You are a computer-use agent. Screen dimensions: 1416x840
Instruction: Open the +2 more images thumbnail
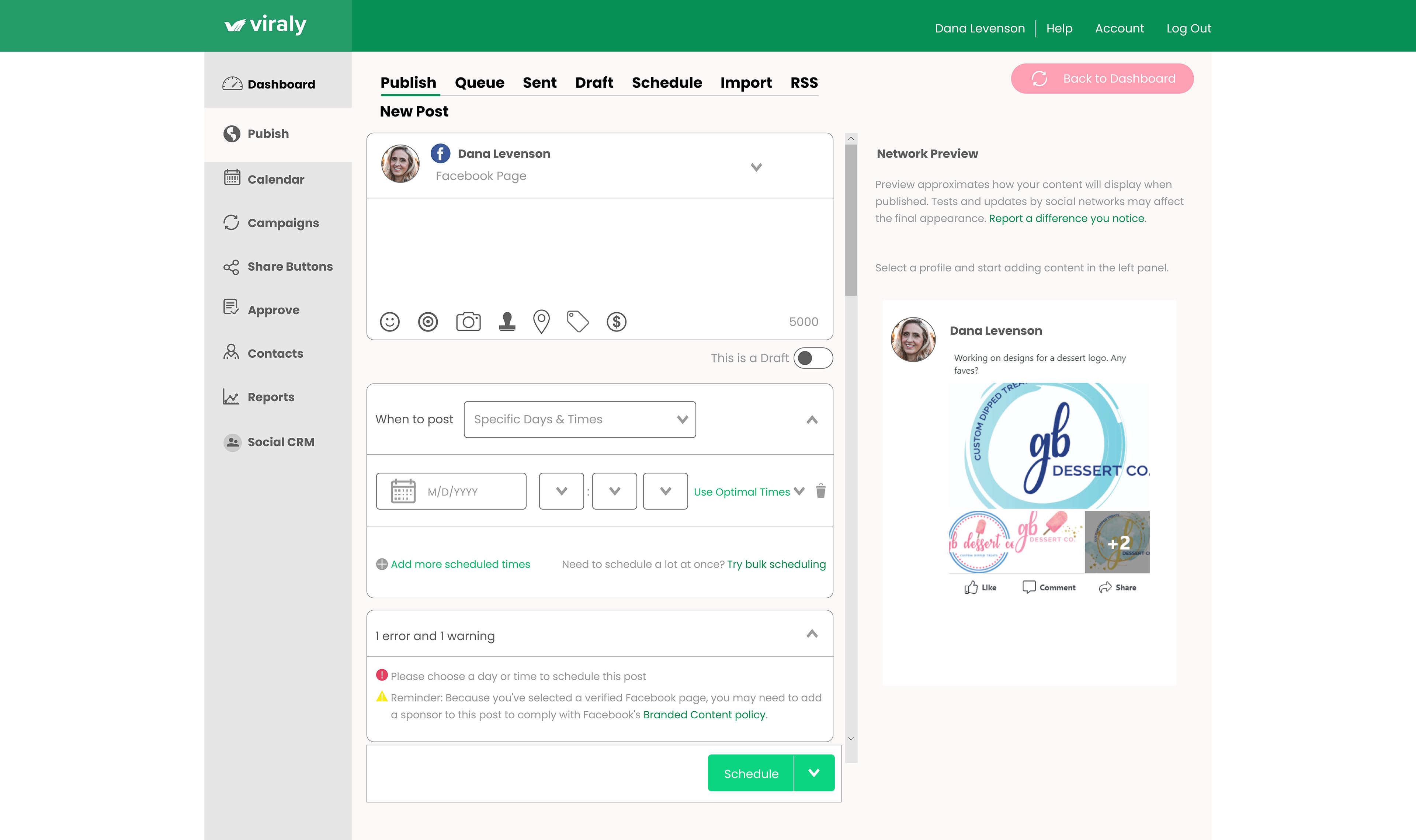(x=1117, y=542)
